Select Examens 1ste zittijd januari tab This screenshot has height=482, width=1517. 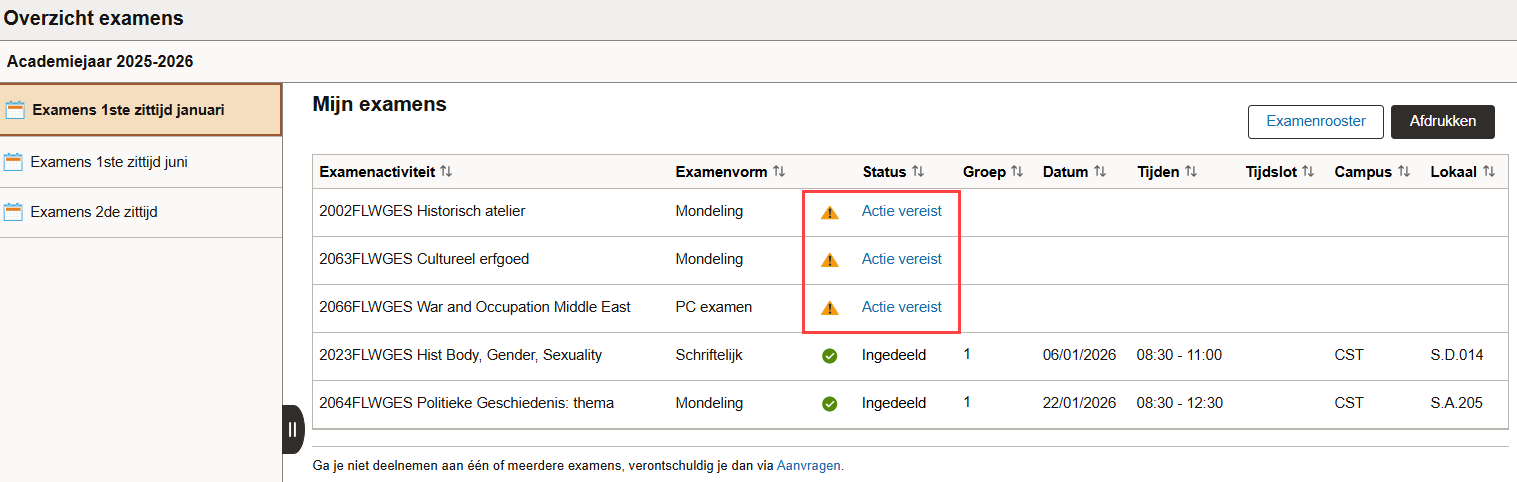point(127,110)
